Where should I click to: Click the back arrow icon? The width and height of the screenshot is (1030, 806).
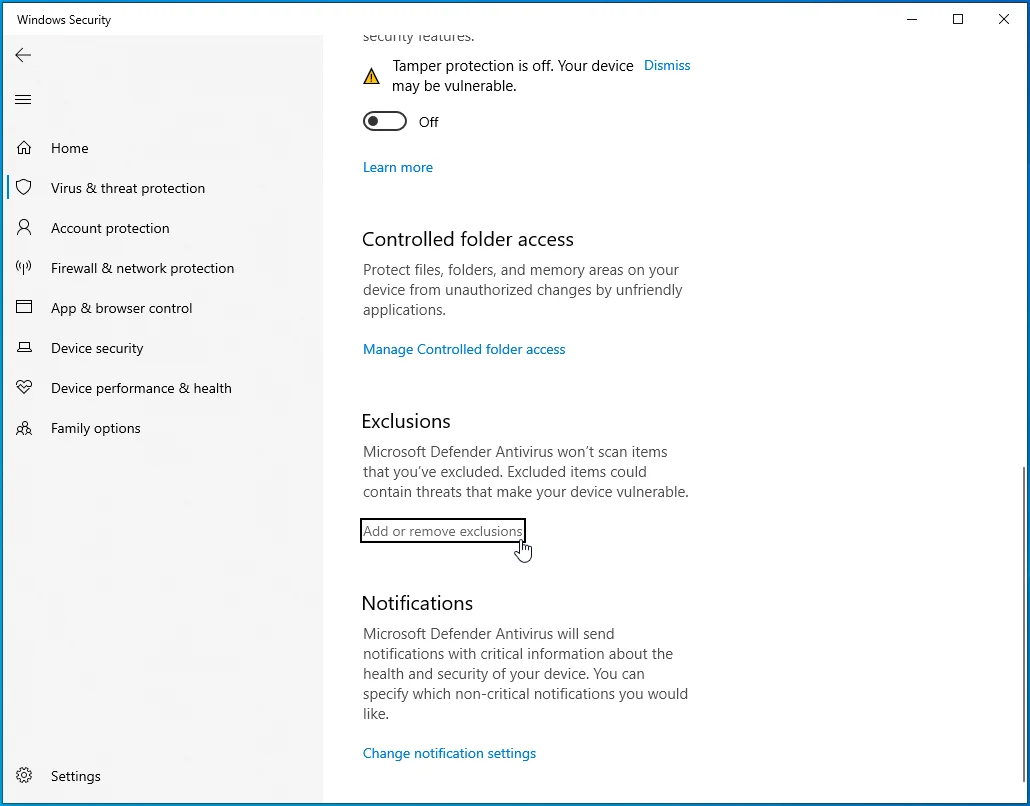[23, 55]
